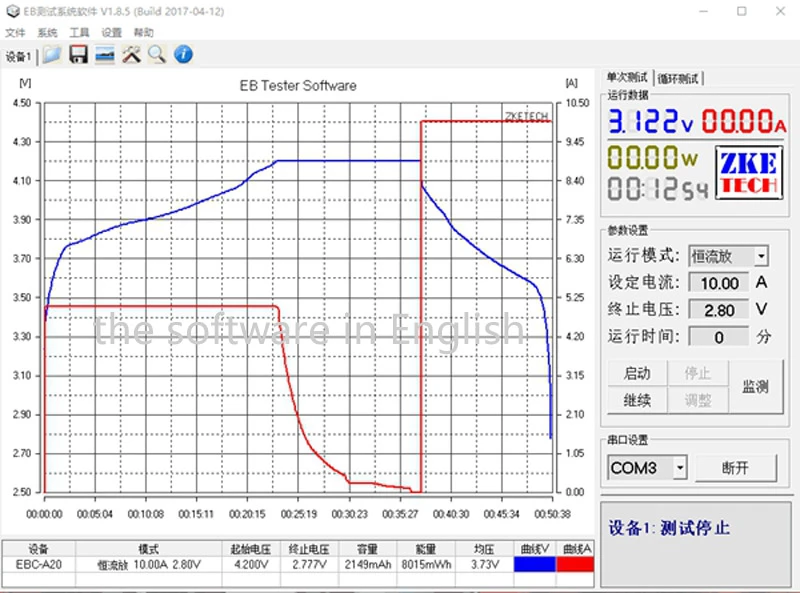Click the ZKE TECH logo
Image resolution: width=800 pixels, height=593 pixels.
(x=749, y=172)
